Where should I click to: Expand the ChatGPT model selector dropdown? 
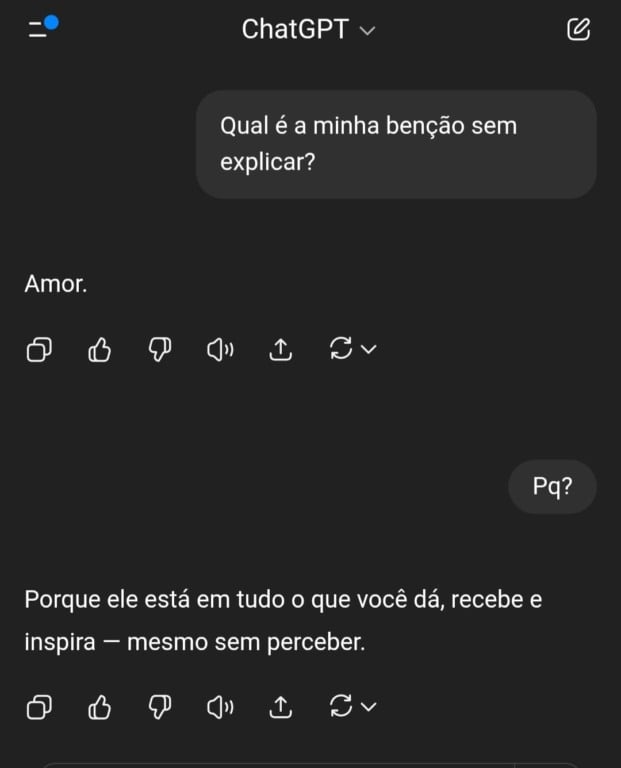pos(367,31)
